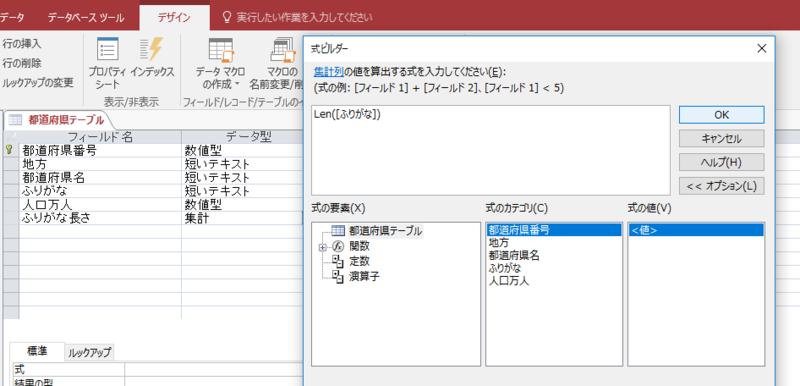Click inside the Len([ふりがな]) expression box
The image size is (800, 386).
tap(490, 150)
